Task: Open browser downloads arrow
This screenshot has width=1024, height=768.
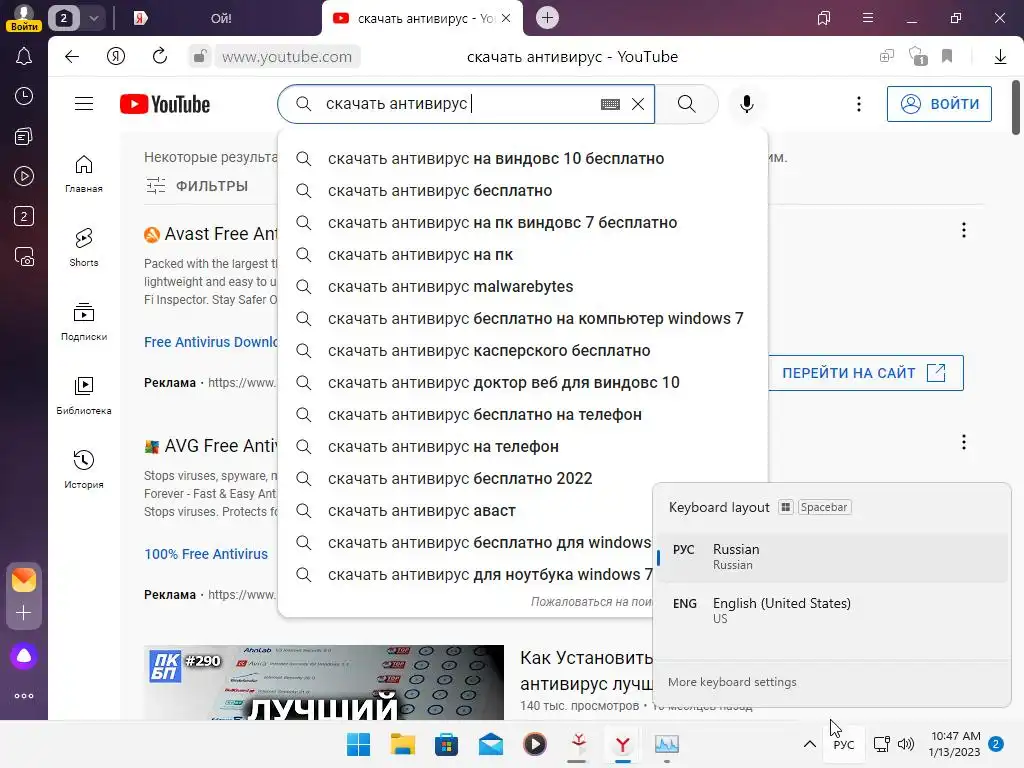Action: pos(1000,57)
